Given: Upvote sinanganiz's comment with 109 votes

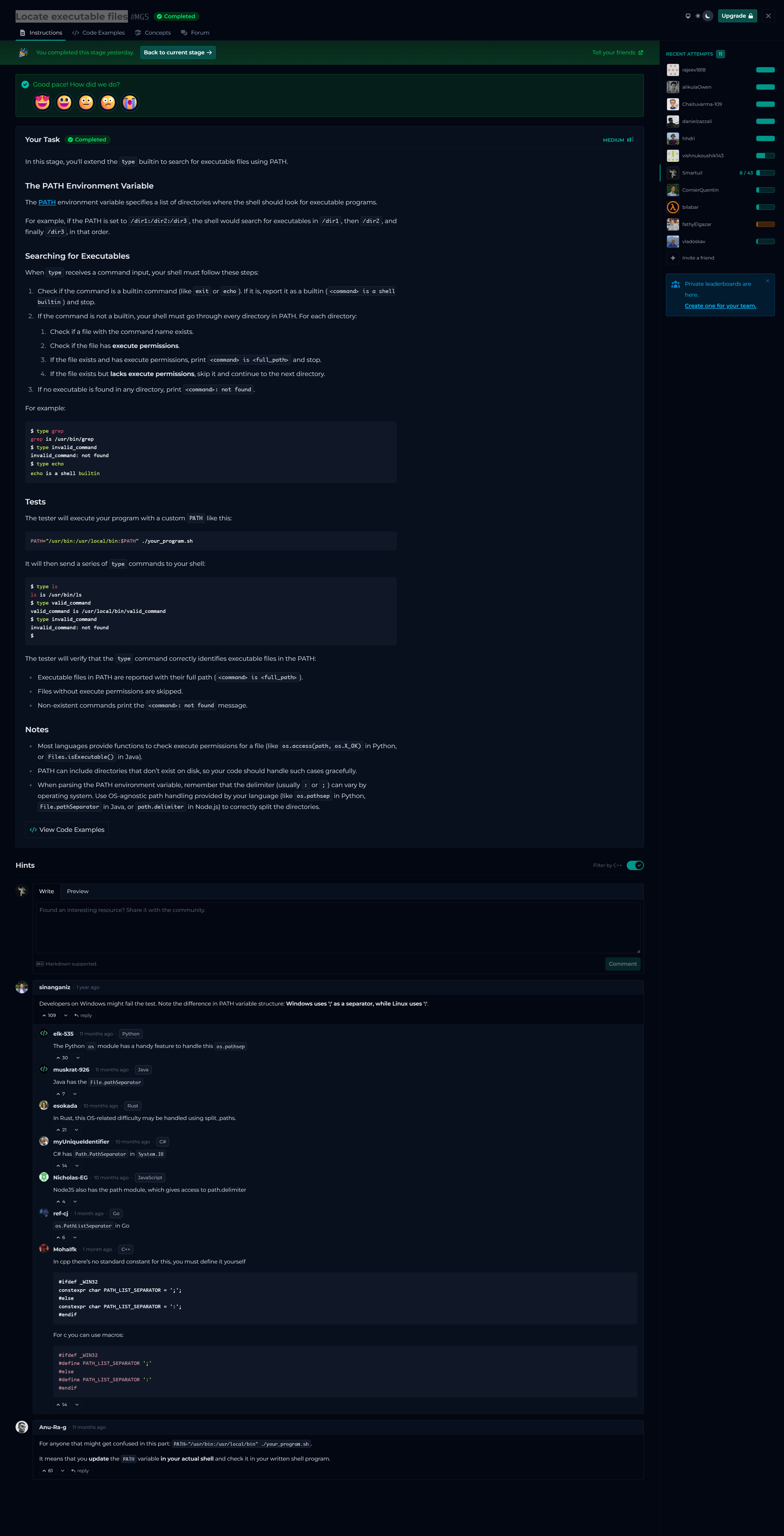Looking at the screenshot, I should coord(49,1015).
